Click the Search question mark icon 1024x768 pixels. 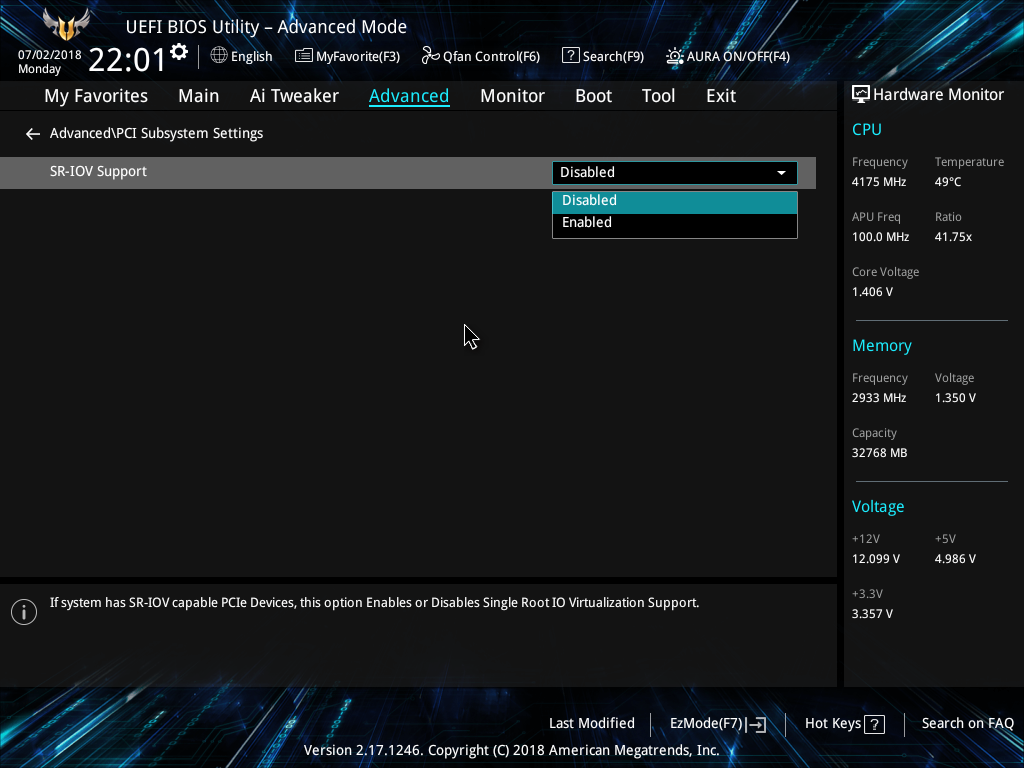(x=570, y=56)
